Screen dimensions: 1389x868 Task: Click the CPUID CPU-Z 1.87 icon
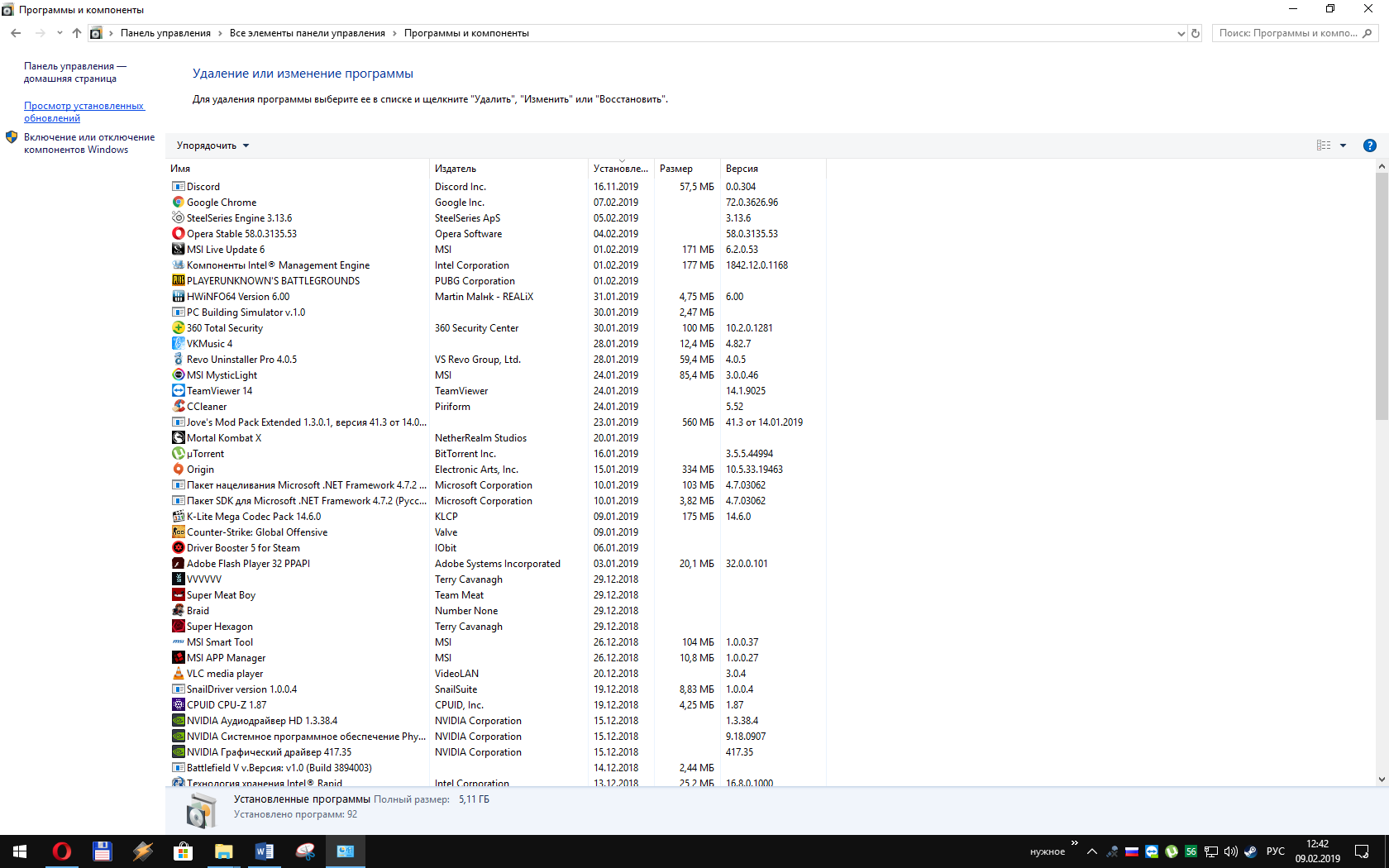click(178, 705)
